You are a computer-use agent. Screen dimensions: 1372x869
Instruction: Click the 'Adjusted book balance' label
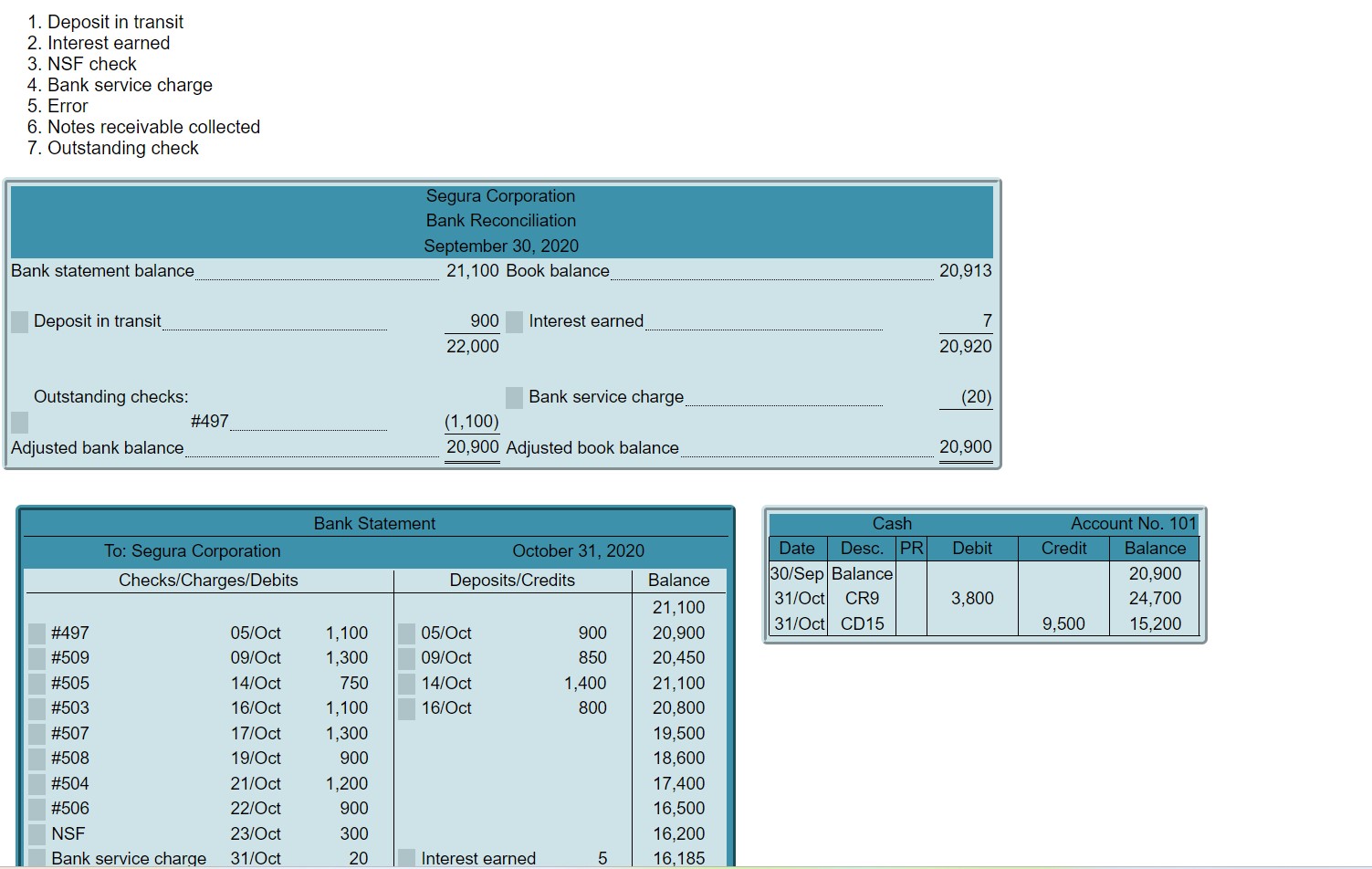click(x=592, y=448)
